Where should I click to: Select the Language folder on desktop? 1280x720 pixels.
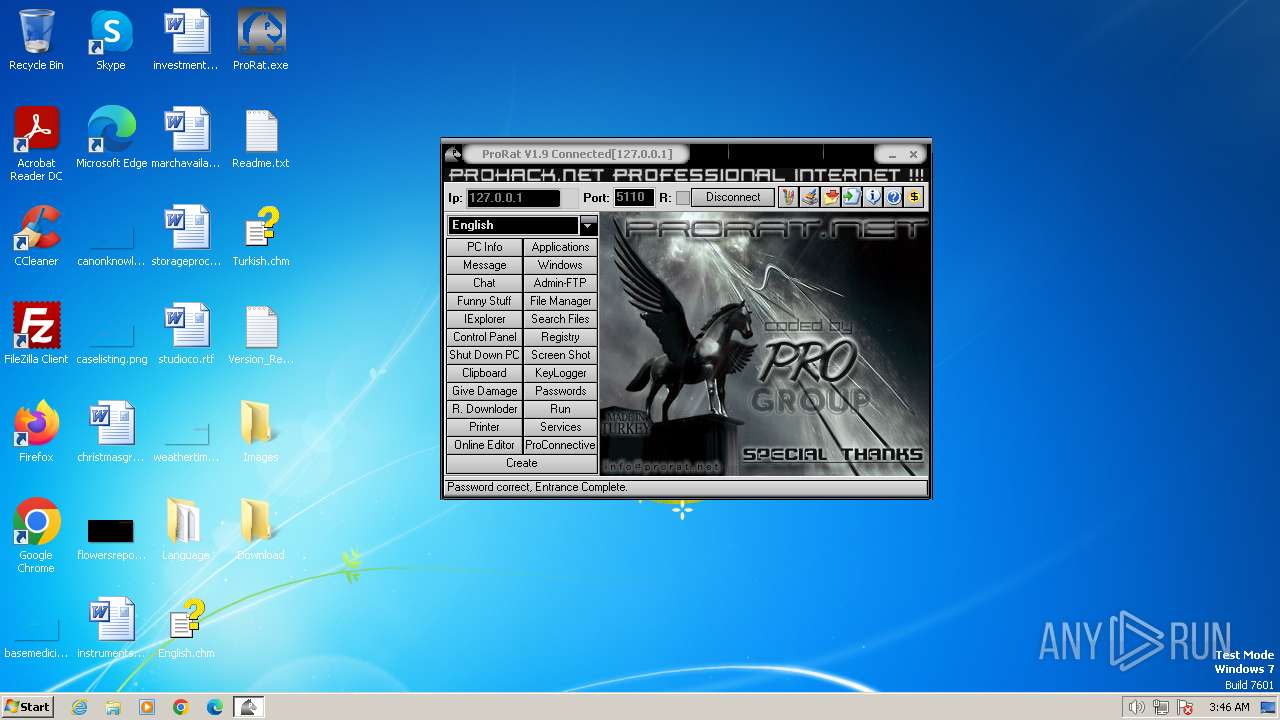pyautogui.click(x=186, y=531)
